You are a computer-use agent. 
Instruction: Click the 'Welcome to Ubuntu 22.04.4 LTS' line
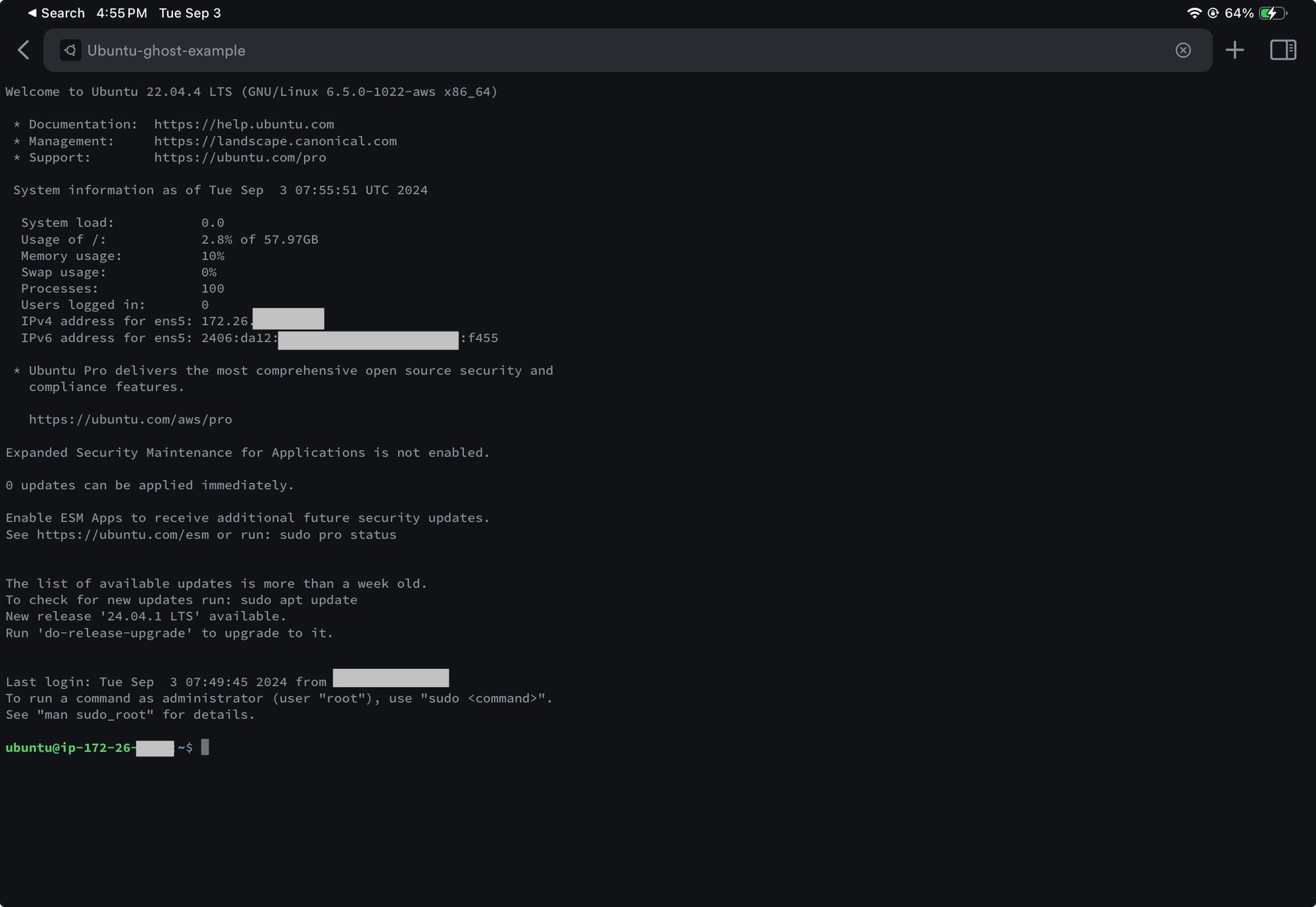pos(251,91)
